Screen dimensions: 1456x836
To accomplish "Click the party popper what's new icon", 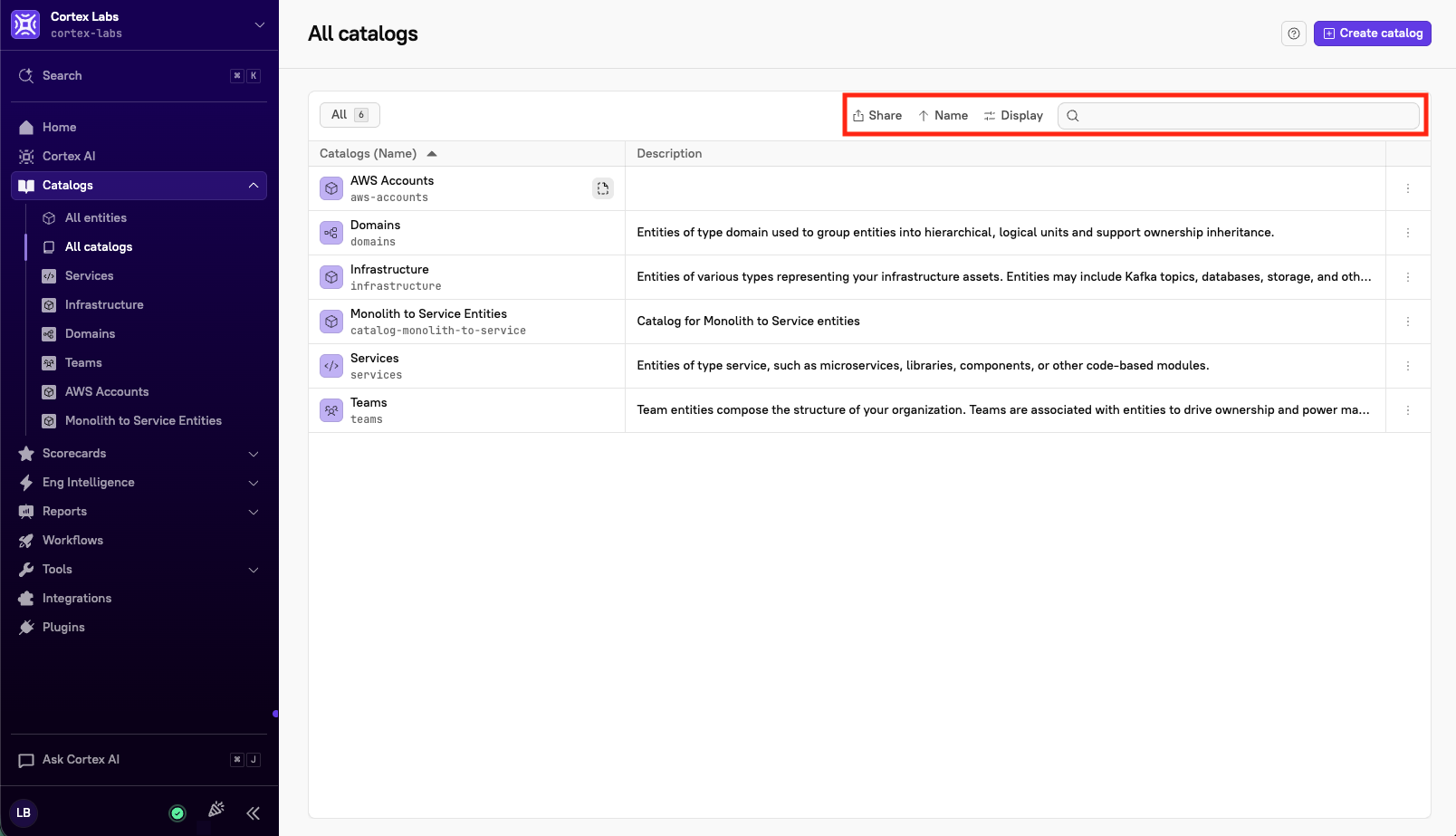I will [216, 810].
